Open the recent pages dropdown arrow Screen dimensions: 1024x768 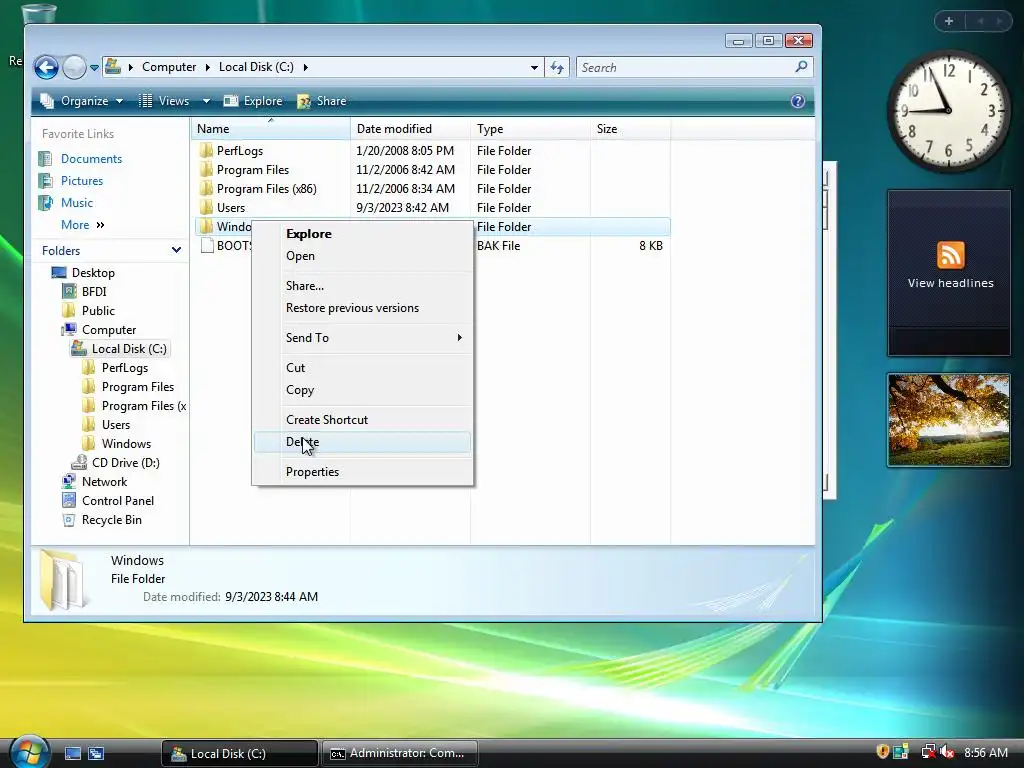point(94,67)
